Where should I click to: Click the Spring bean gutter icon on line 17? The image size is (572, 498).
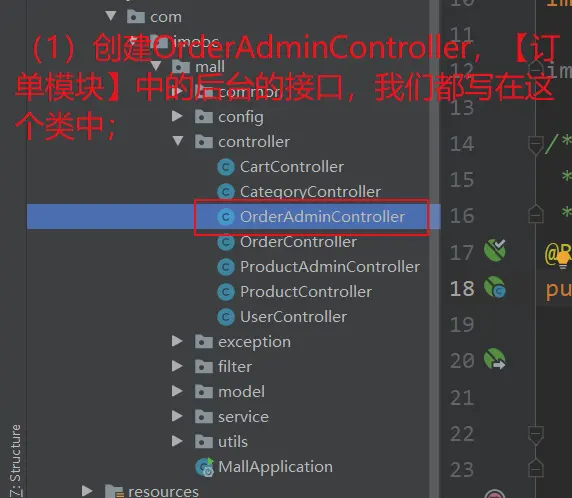click(495, 251)
